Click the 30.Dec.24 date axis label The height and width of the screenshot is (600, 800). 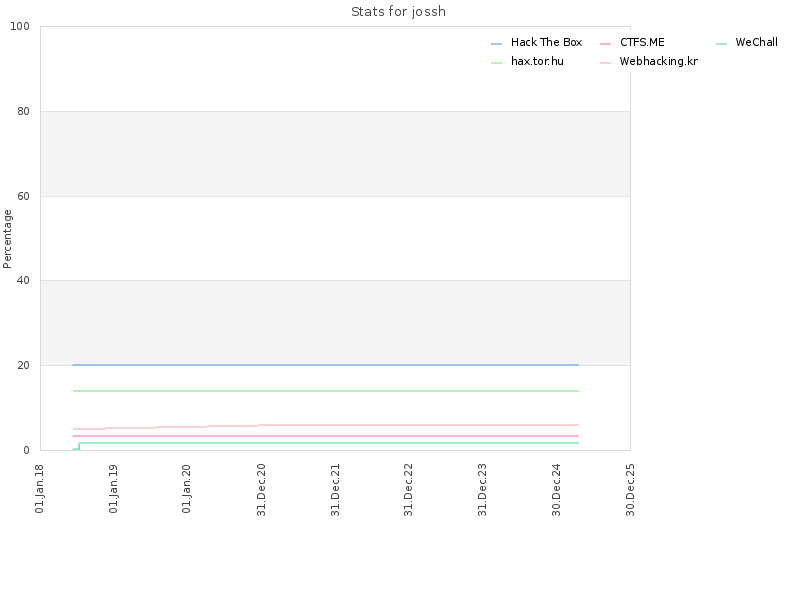point(556,490)
